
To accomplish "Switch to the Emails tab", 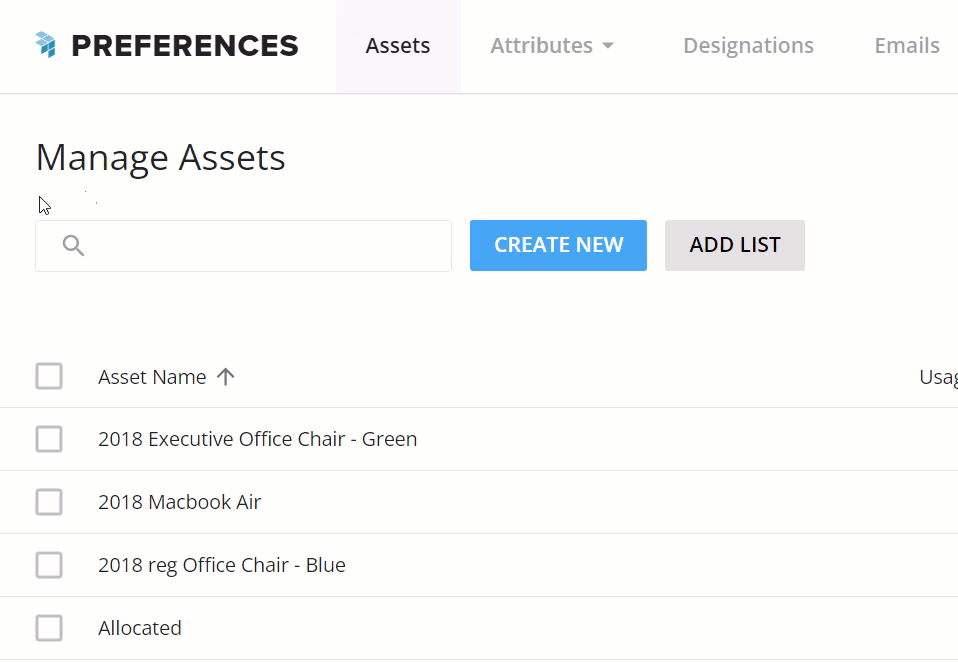I will pyautogui.click(x=906, y=45).
